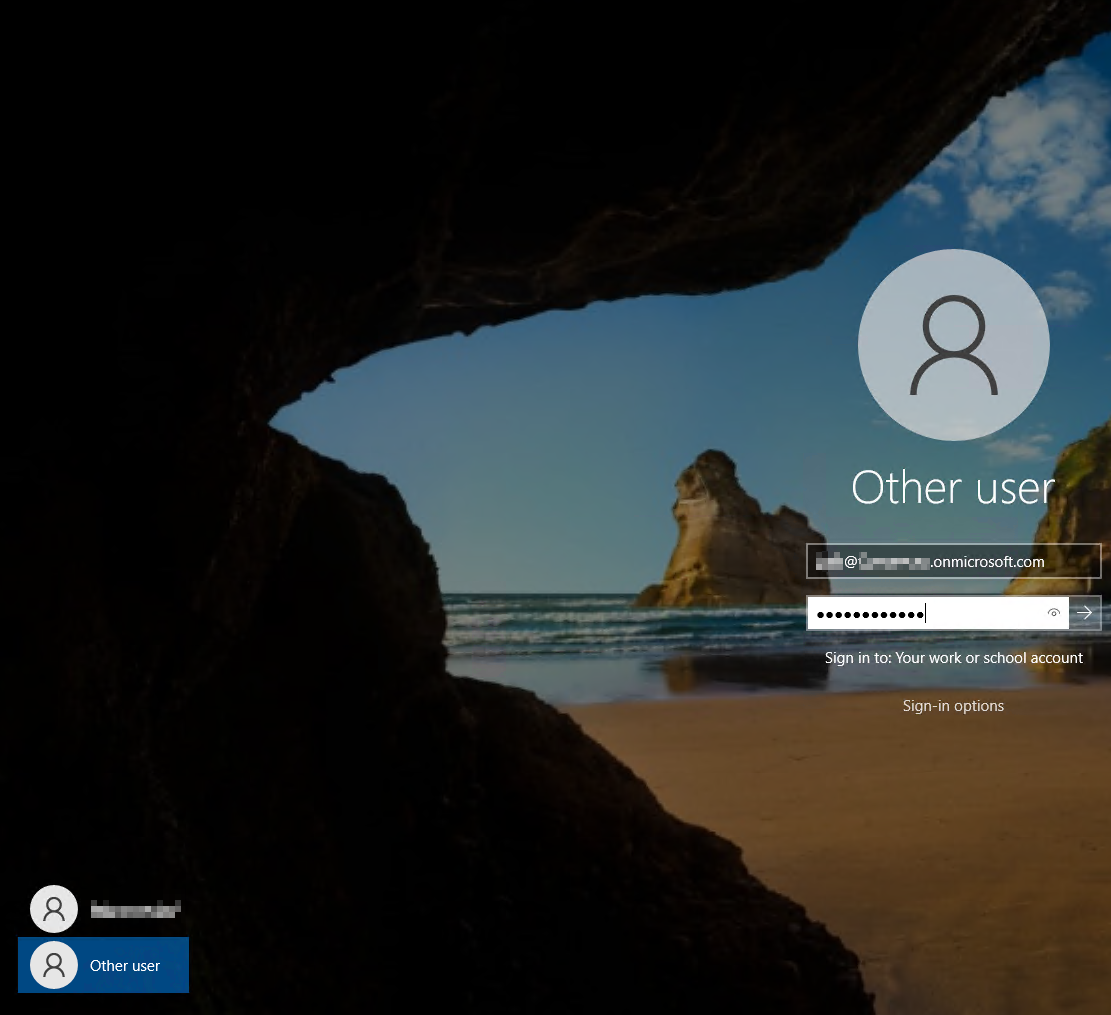Click the avatar icon inside the Other user tile
Viewport: 1111px width, 1015px height.
[x=53, y=965]
